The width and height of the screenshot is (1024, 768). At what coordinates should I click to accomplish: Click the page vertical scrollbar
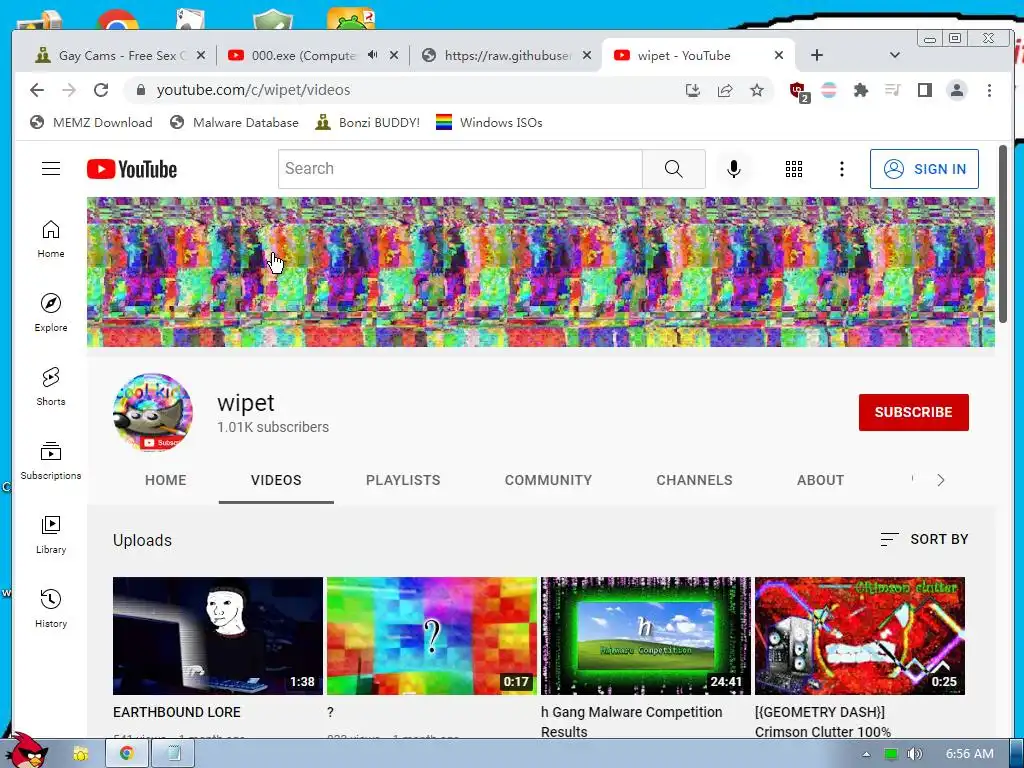[1002, 234]
